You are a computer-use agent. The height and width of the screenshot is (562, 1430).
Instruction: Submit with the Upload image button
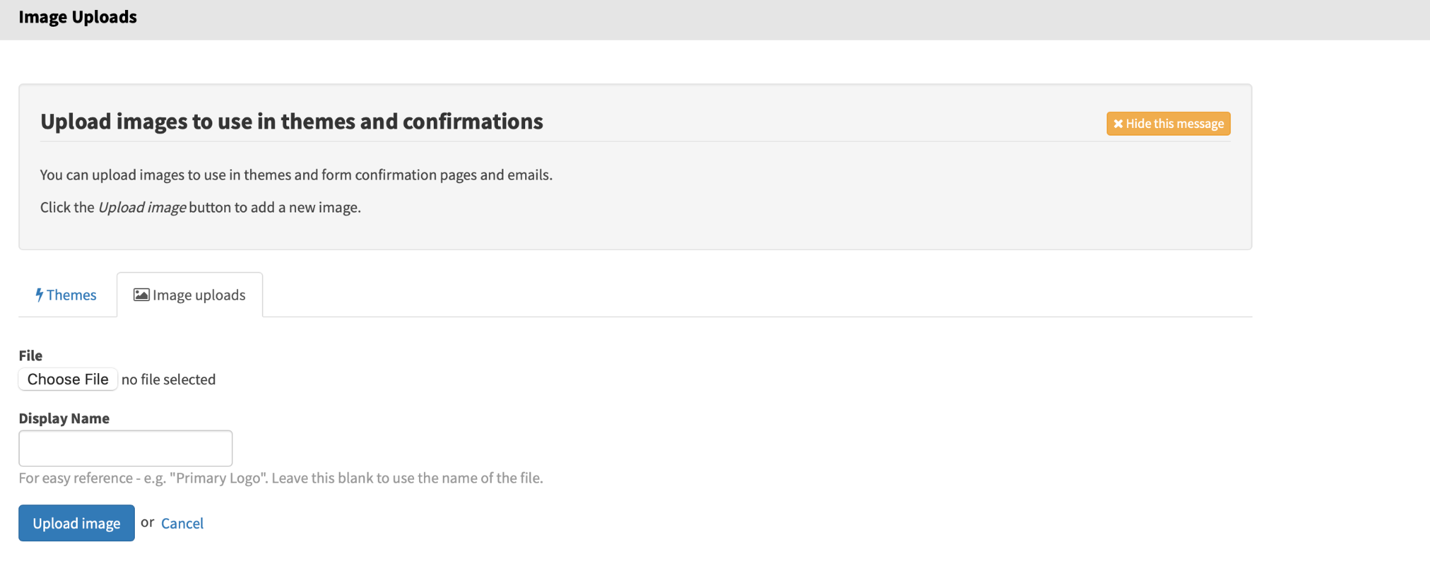[76, 523]
